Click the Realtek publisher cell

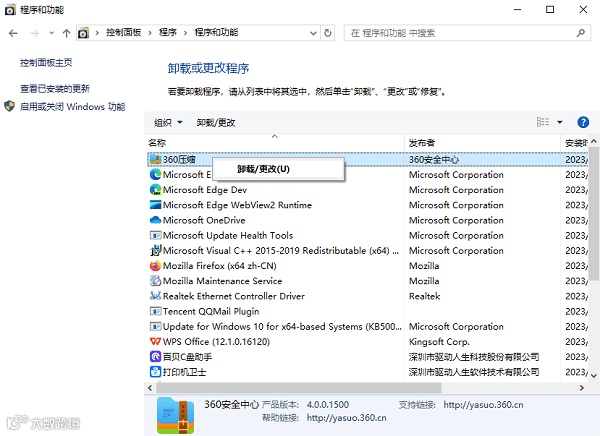click(424, 296)
